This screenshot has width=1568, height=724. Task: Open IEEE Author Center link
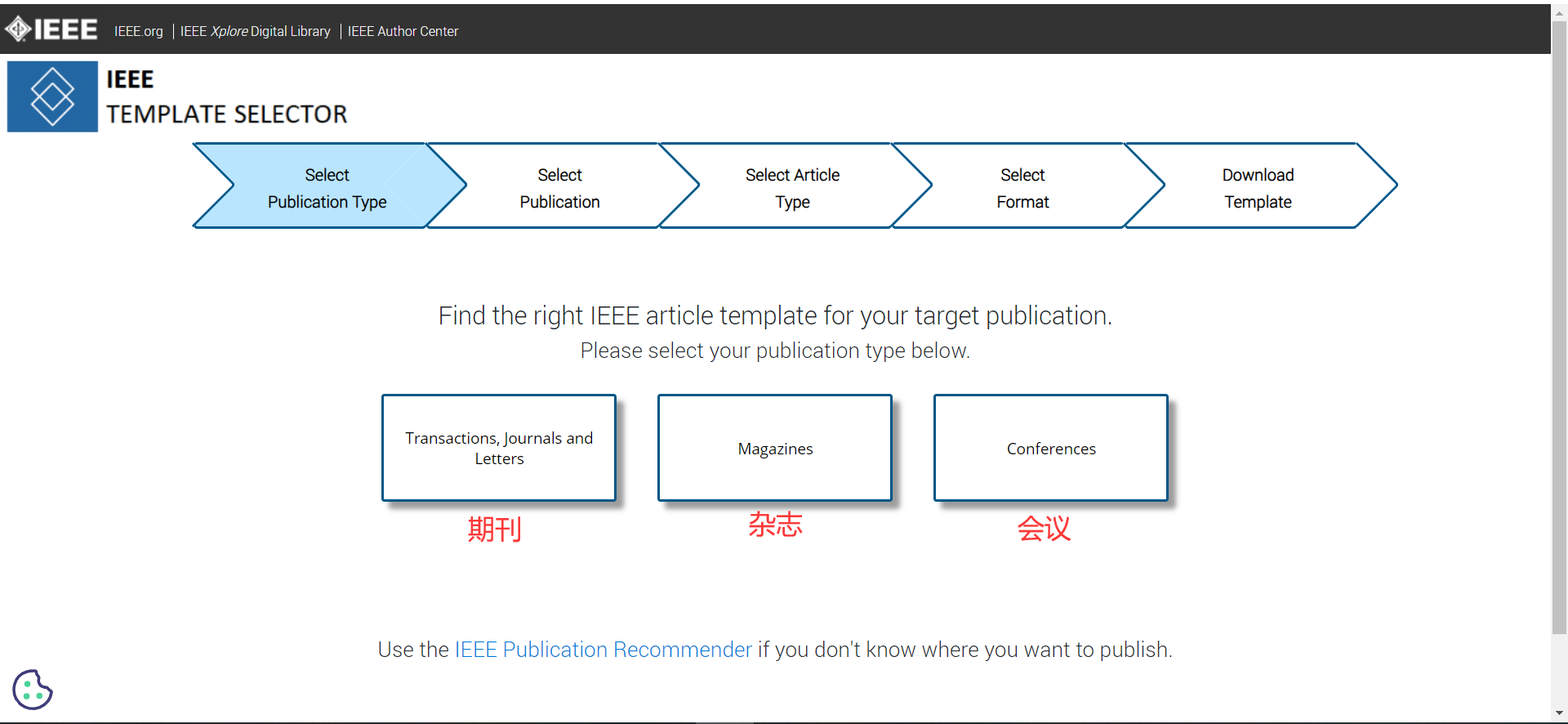pos(403,31)
